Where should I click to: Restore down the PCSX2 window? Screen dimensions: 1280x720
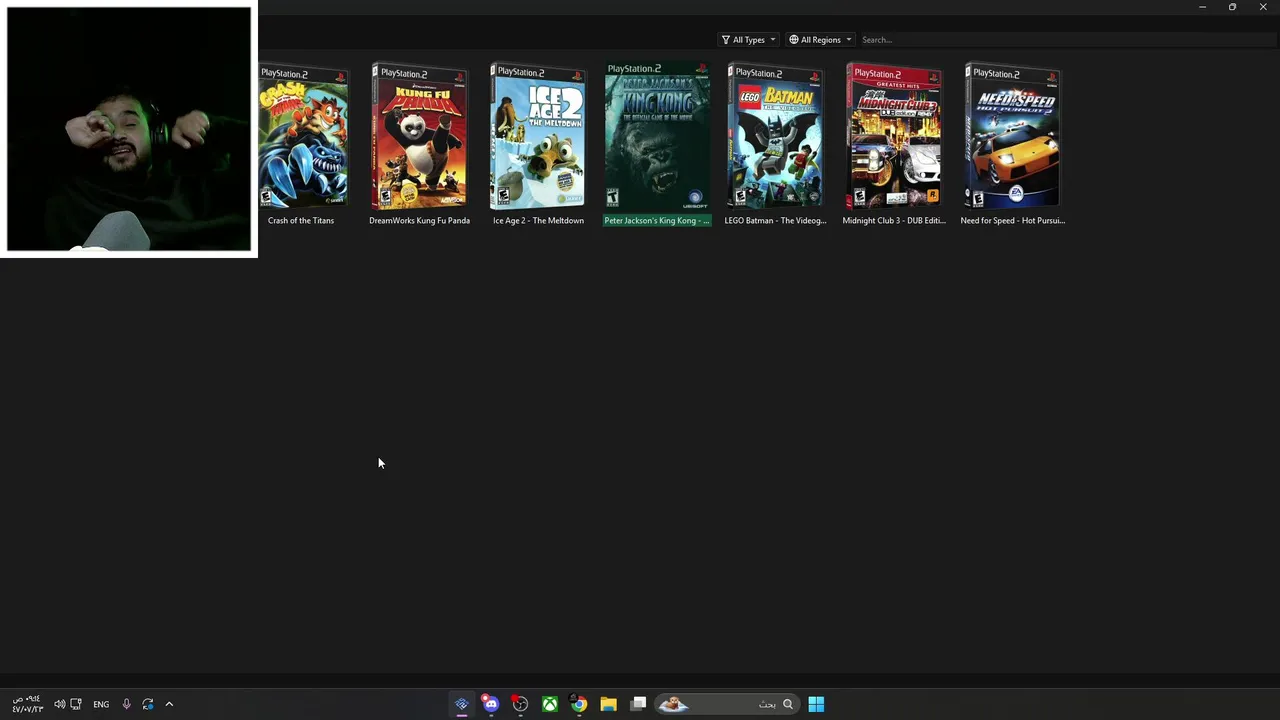click(x=1232, y=7)
